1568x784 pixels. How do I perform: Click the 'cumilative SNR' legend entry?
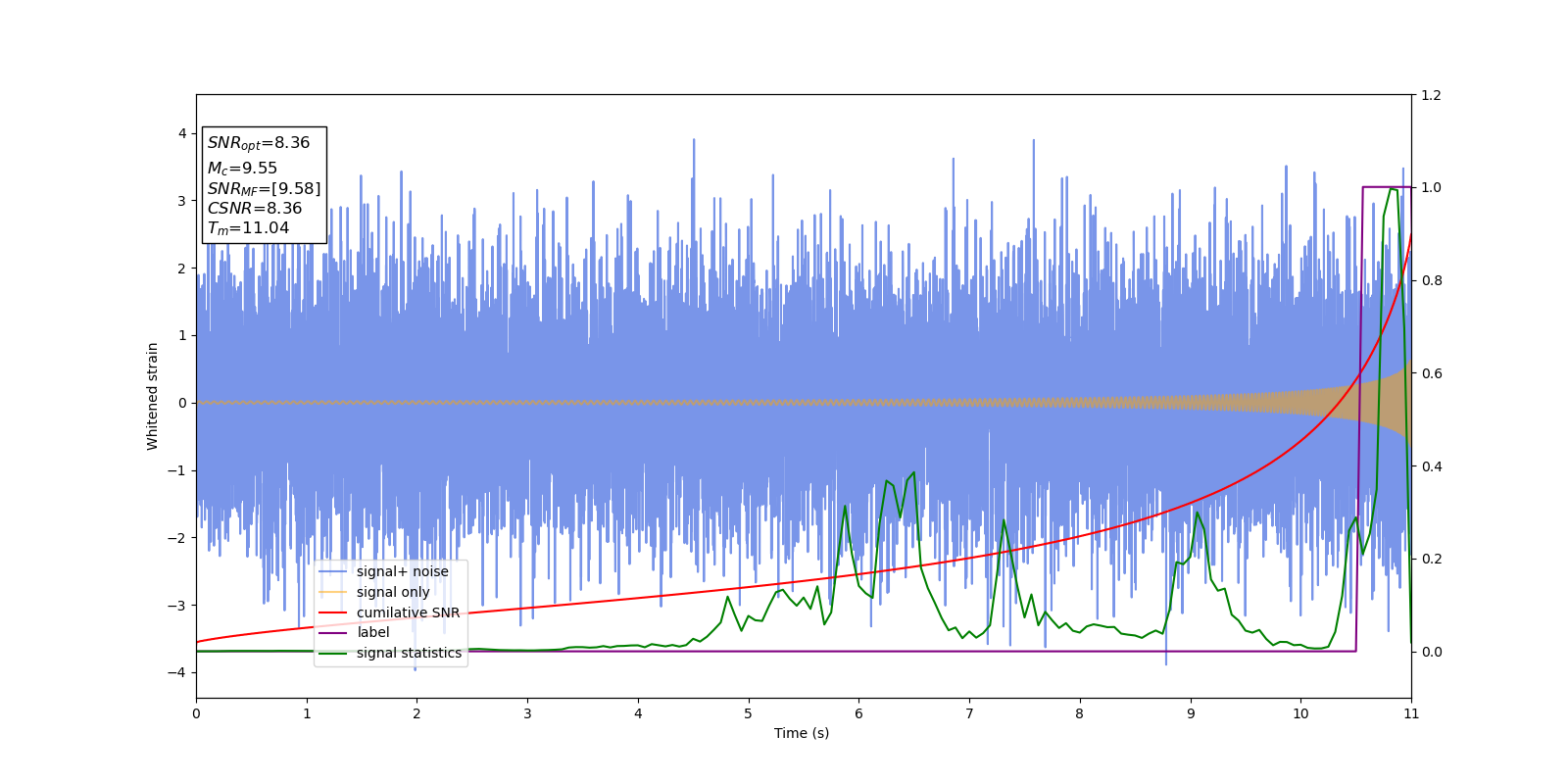point(408,612)
